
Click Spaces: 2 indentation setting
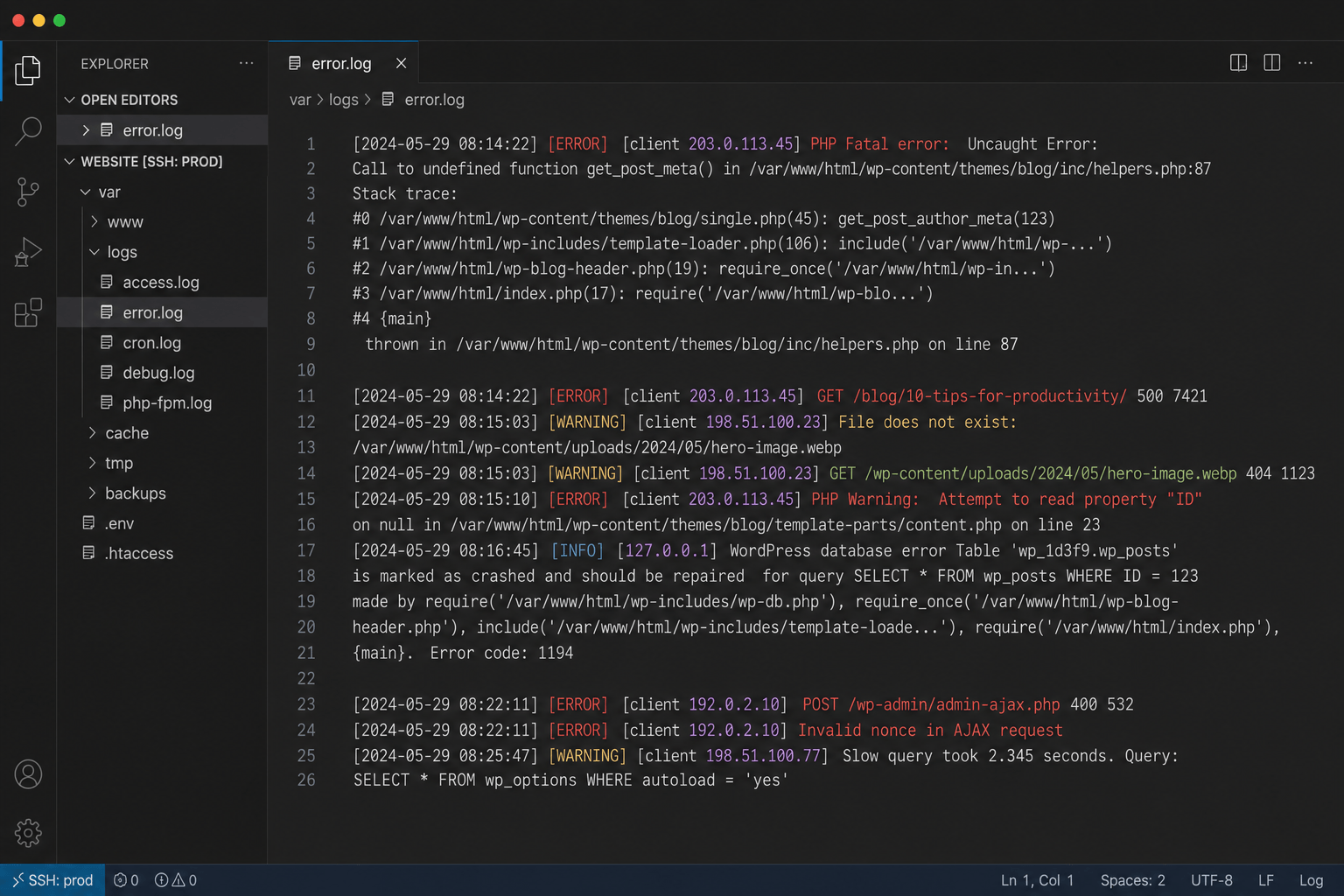pos(1132,880)
